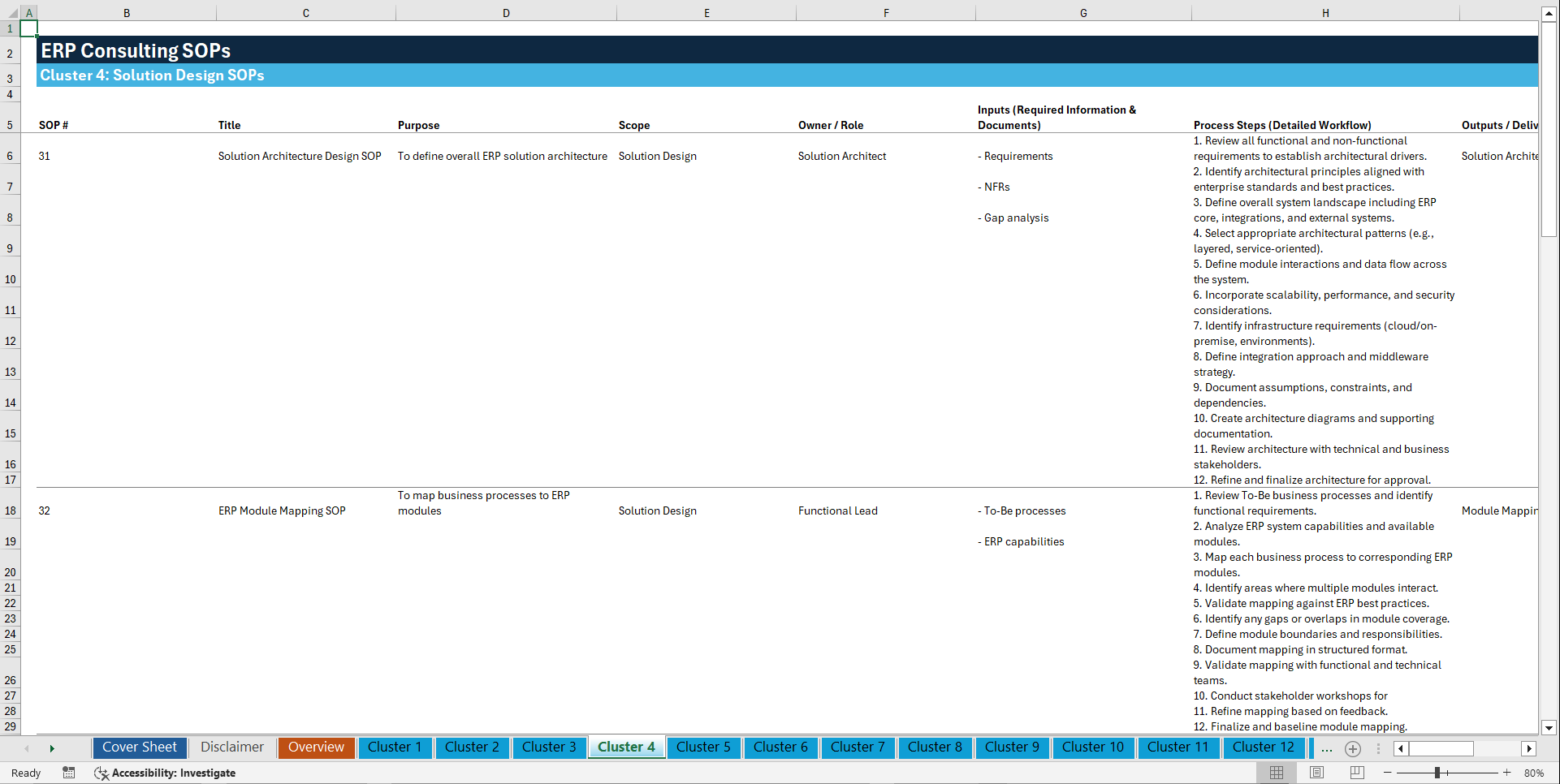Open the Cluster 7 worksheet
This screenshot has width=1560, height=784.
(x=858, y=747)
